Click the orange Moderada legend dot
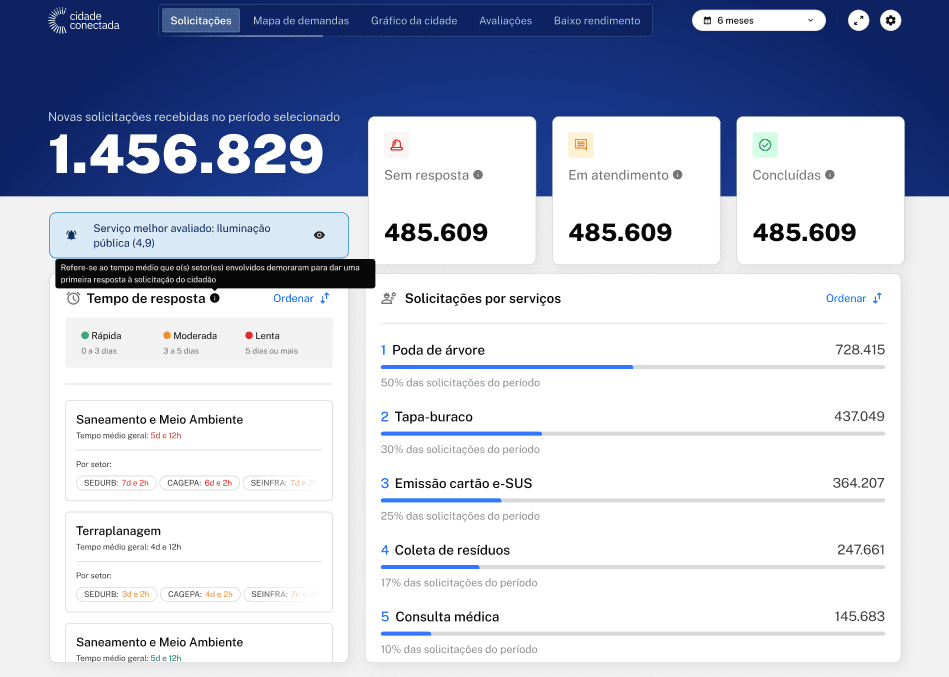The height and width of the screenshot is (677, 949). click(167, 335)
